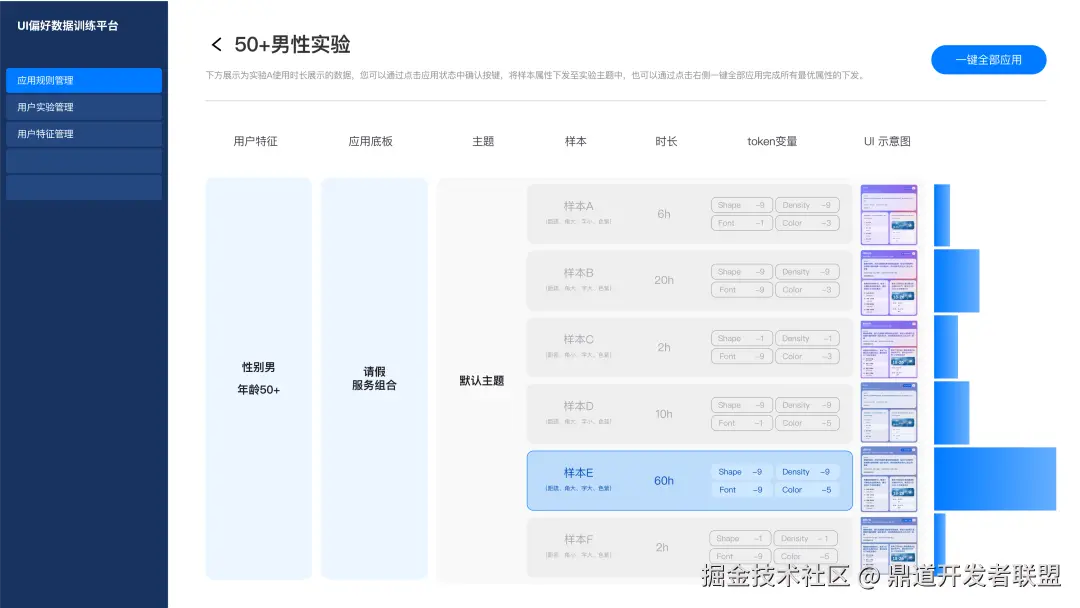Click the 性别男 年龄50+ feature card
Image resolution: width=1080 pixels, height=608 pixels.
[257, 378]
